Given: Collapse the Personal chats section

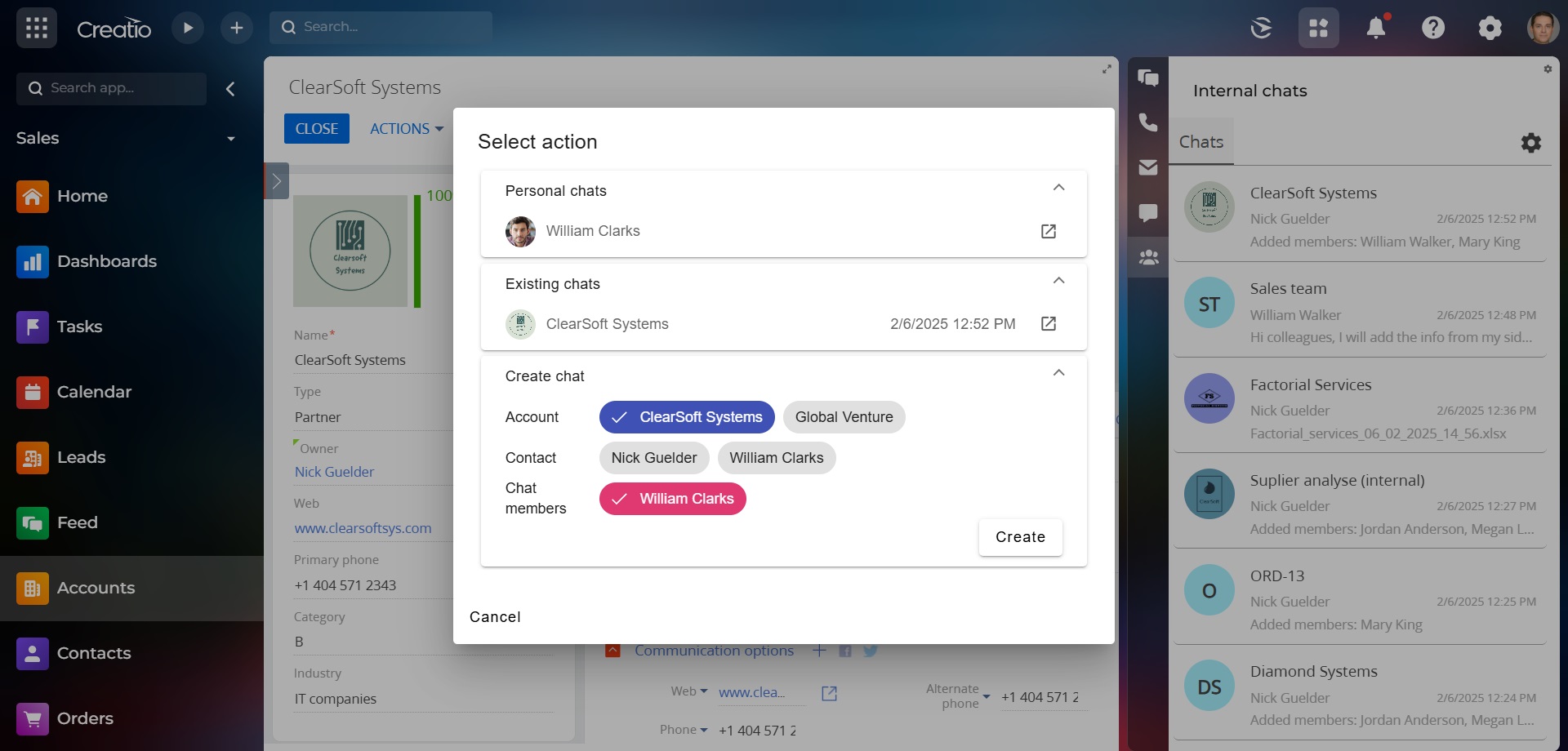Looking at the screenshot, I should [x=1058, y=188].
